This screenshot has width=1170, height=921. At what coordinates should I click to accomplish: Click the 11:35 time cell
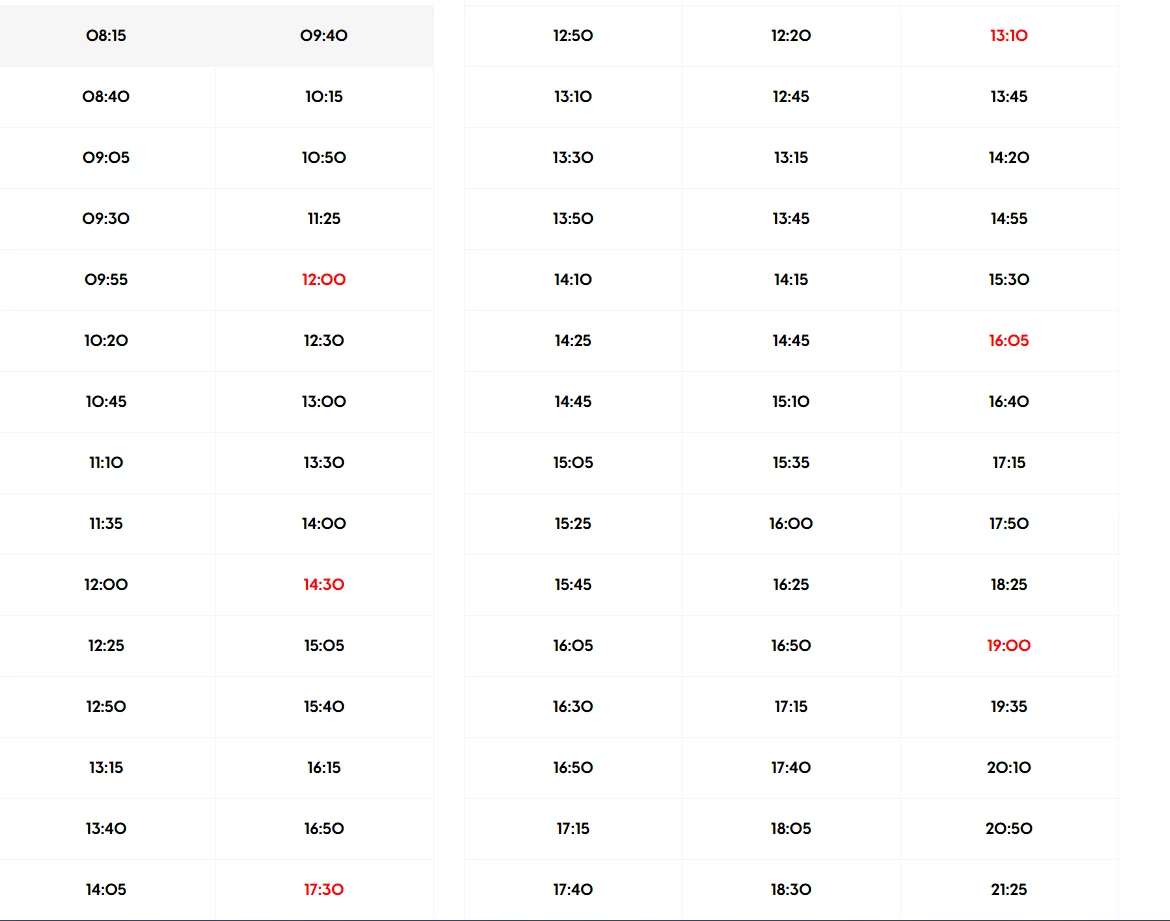click(106, 524)
